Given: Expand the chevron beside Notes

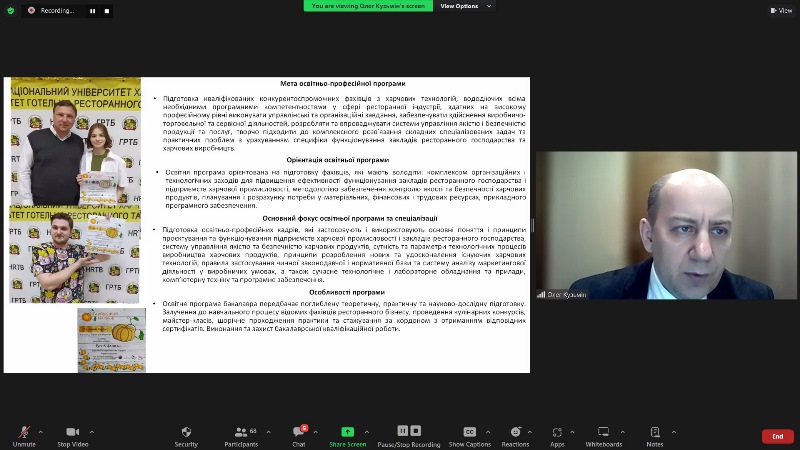Looking at the screenshot, I should 674,432.
